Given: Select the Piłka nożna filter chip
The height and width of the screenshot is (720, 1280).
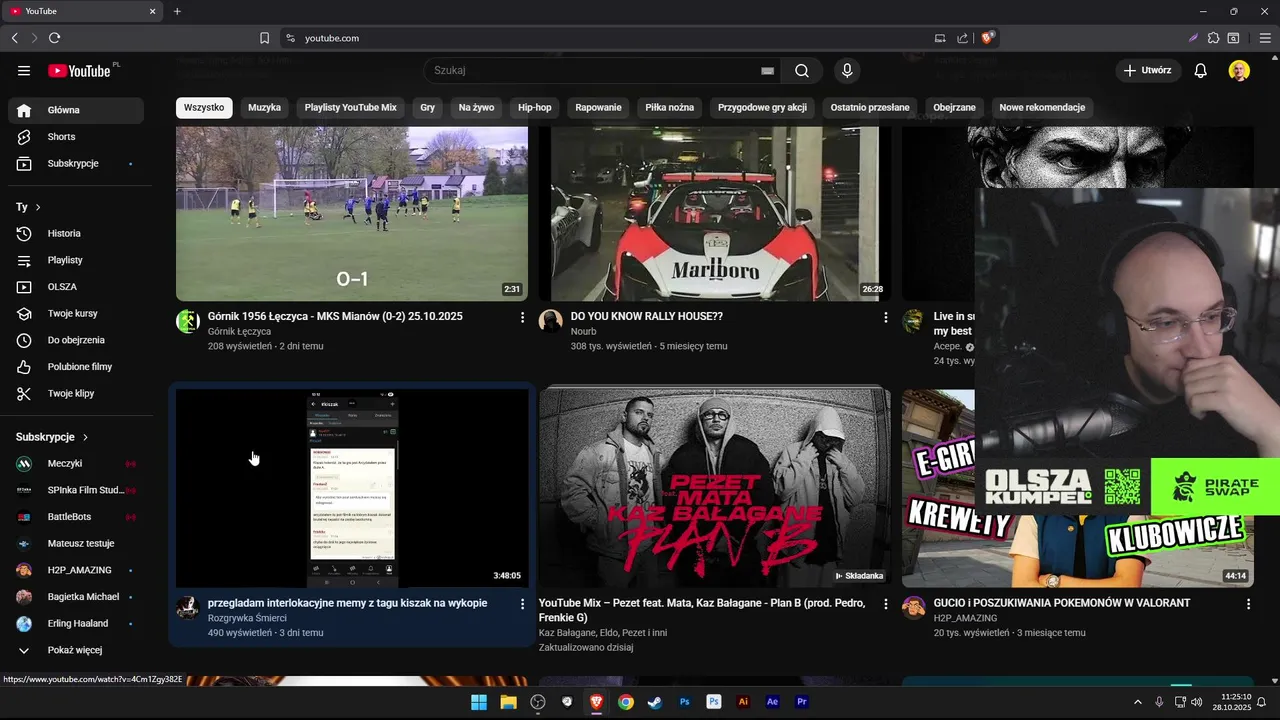Looking at the screenshot, I should pos(670,107).
